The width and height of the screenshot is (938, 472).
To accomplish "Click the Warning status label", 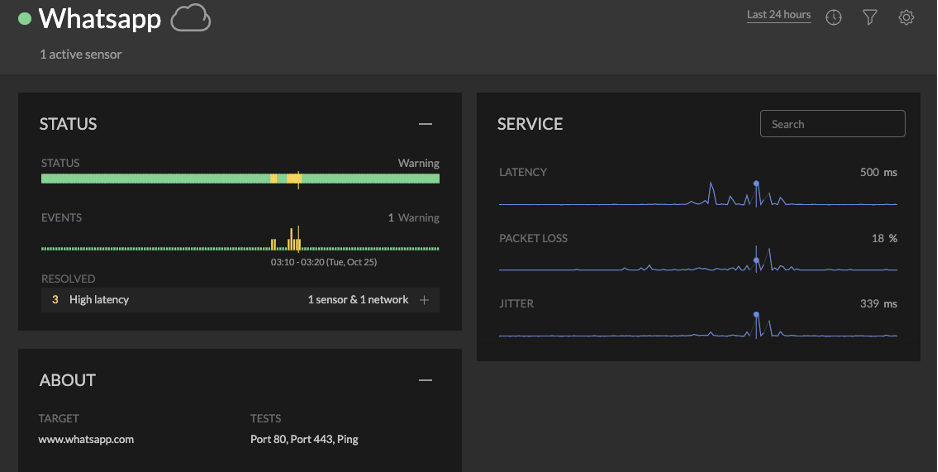I will [x=419, y=163].
